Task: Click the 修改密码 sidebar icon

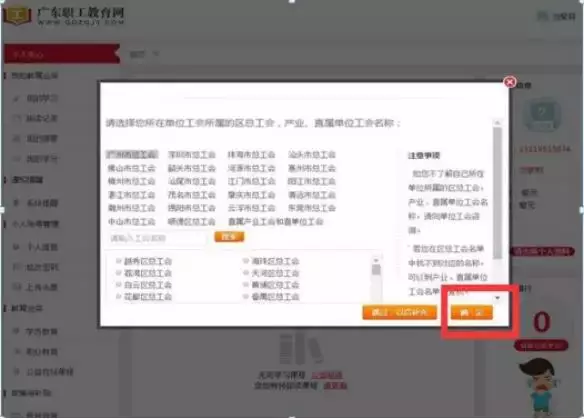Action: 17,267
